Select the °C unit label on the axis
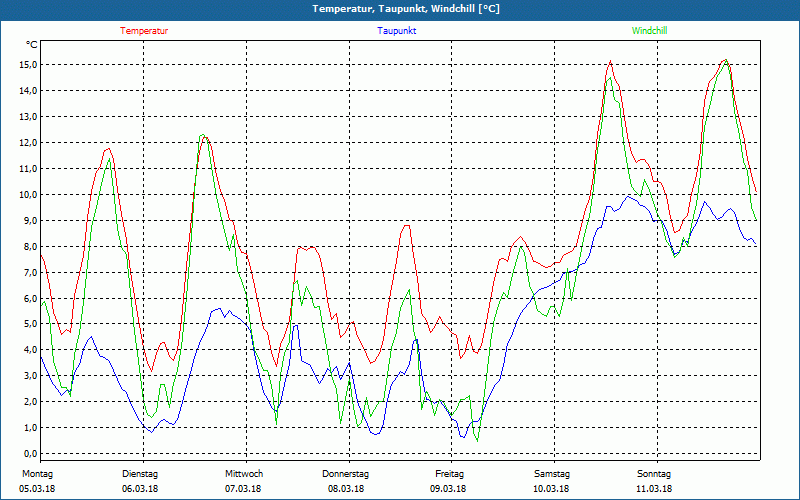 [x=32, y=45]
